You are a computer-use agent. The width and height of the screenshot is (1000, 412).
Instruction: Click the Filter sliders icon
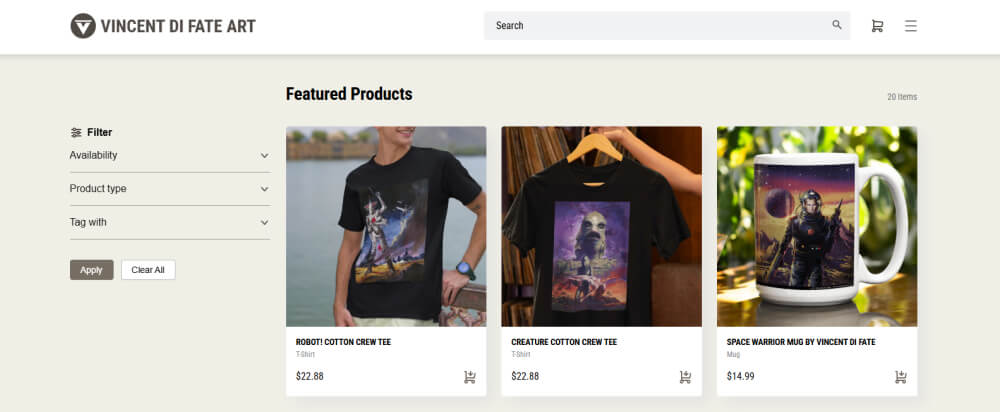(76, 133)
